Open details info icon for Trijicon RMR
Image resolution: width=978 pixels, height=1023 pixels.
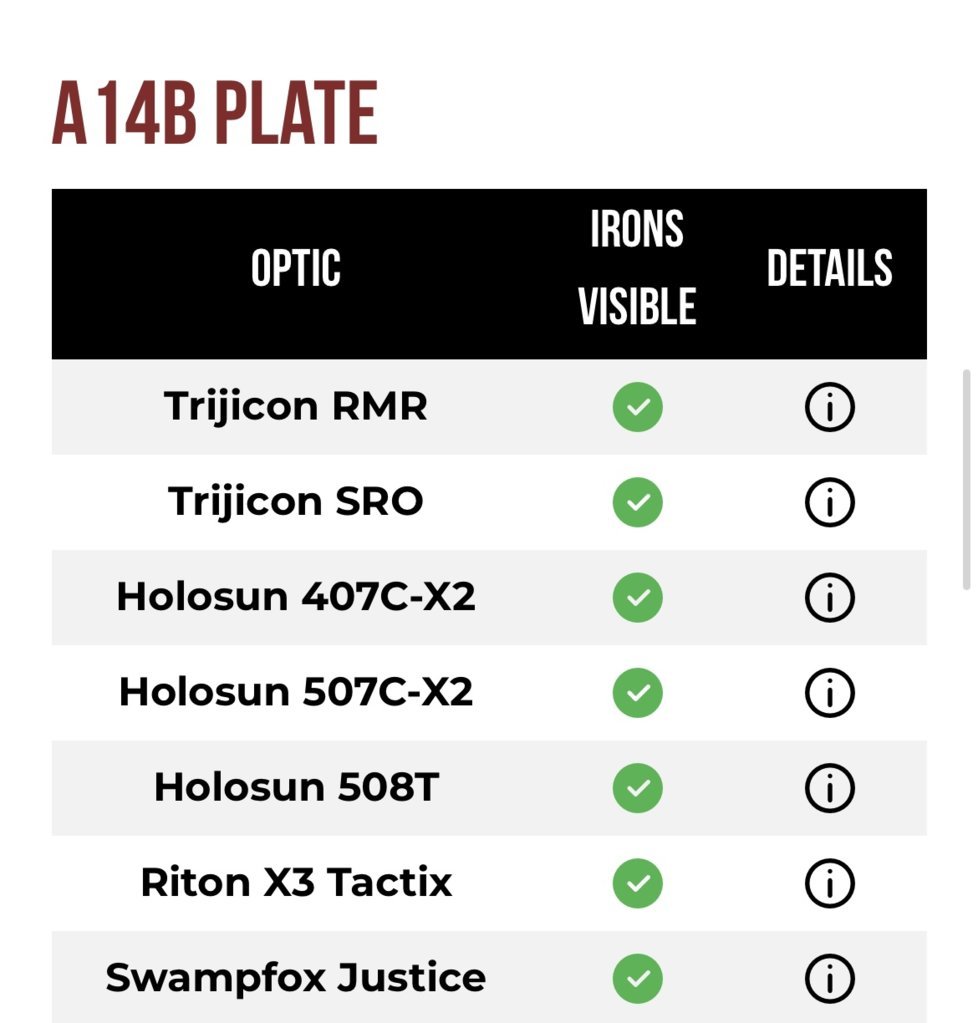click(x=829, y=407)
